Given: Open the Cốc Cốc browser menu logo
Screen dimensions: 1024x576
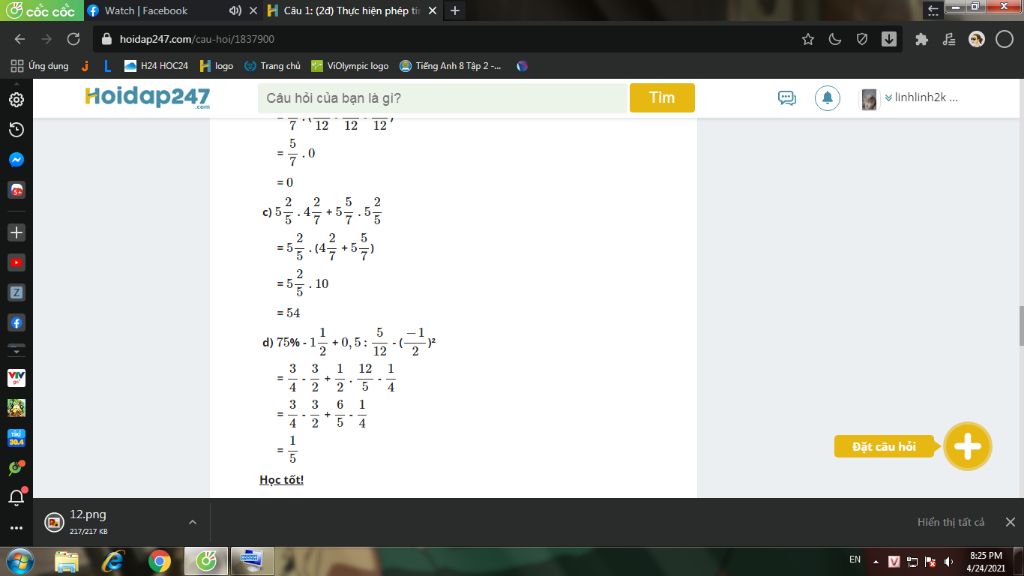Looking at the screenshot, I should click(x=41, y=10).
